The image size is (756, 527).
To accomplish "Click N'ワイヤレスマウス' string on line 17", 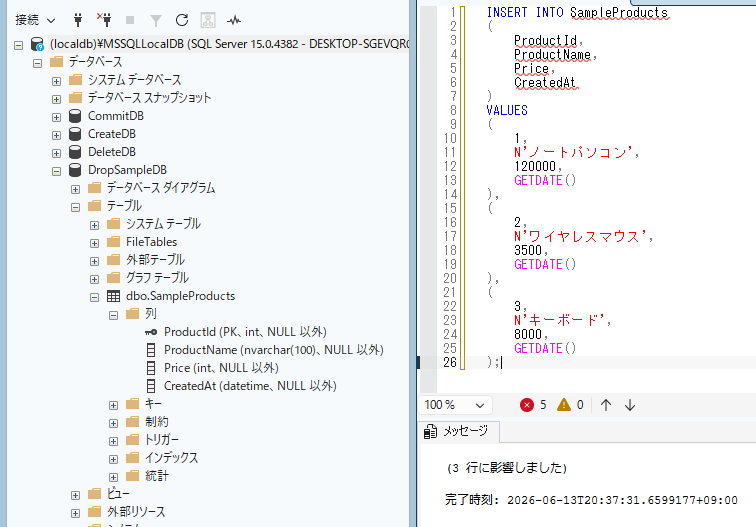I will tap(580, 236).
